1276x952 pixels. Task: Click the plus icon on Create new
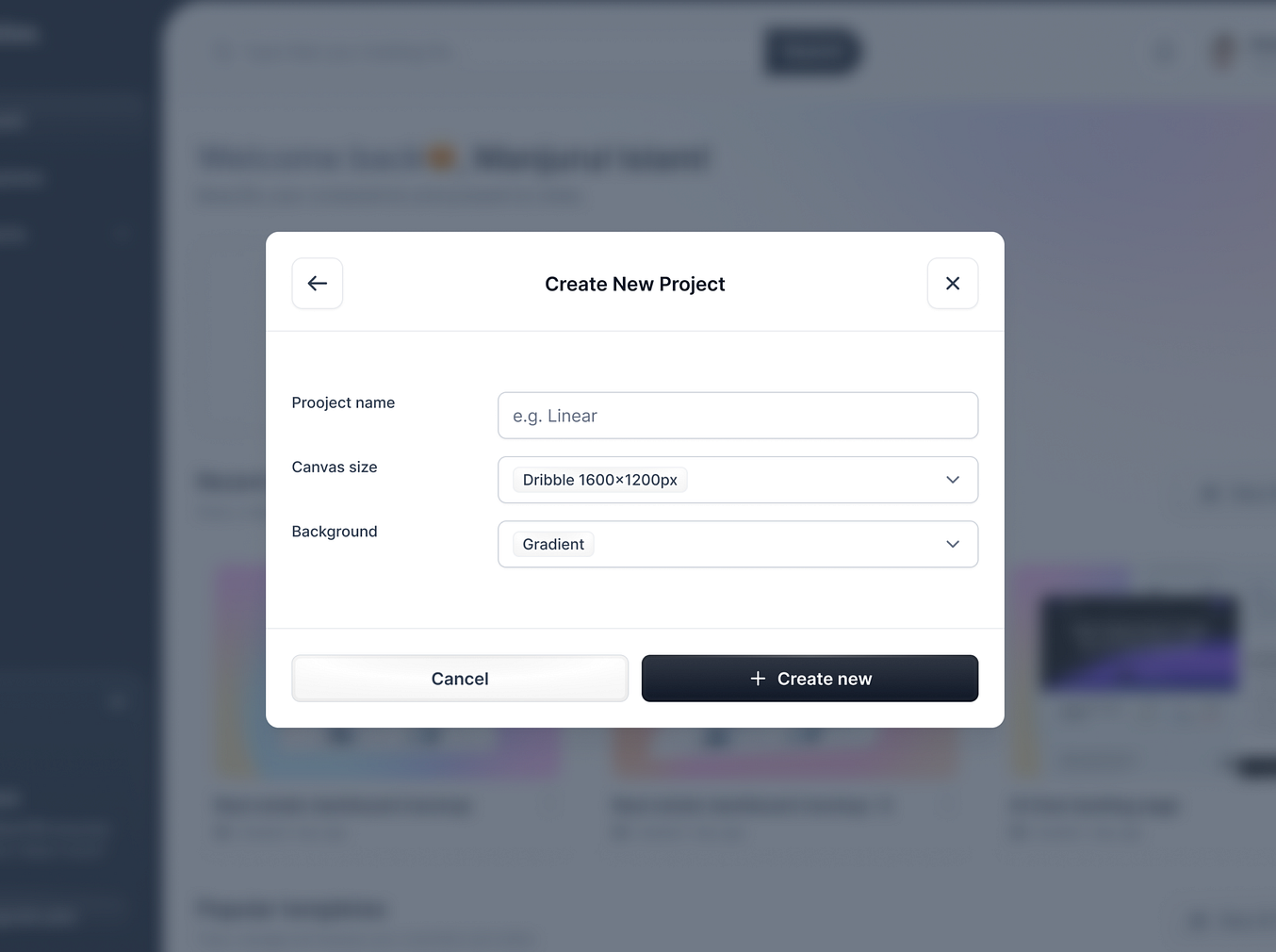pyautogui.click(x=758, y=679)
